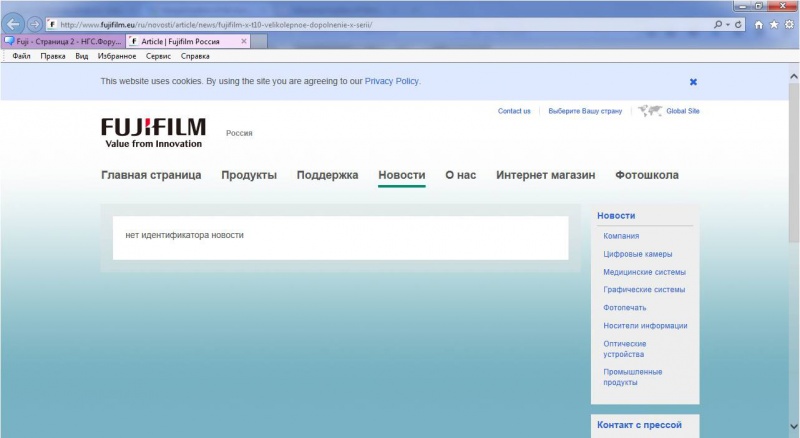Click the browser forward arrow button
The width and height of the screenshot is (800, 438).
pyautogui.click(x=34, y=24)
